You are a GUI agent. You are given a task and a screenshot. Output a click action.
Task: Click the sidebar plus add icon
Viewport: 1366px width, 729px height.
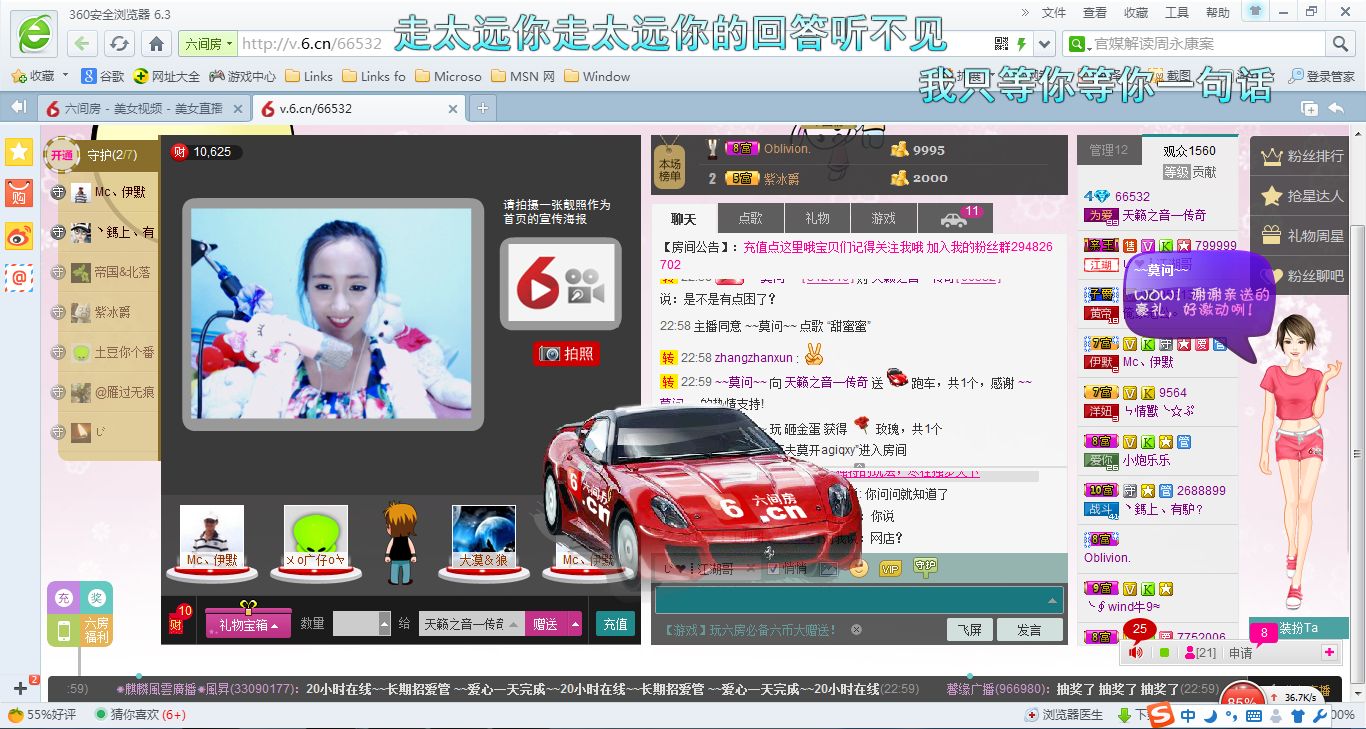(20, 688)
